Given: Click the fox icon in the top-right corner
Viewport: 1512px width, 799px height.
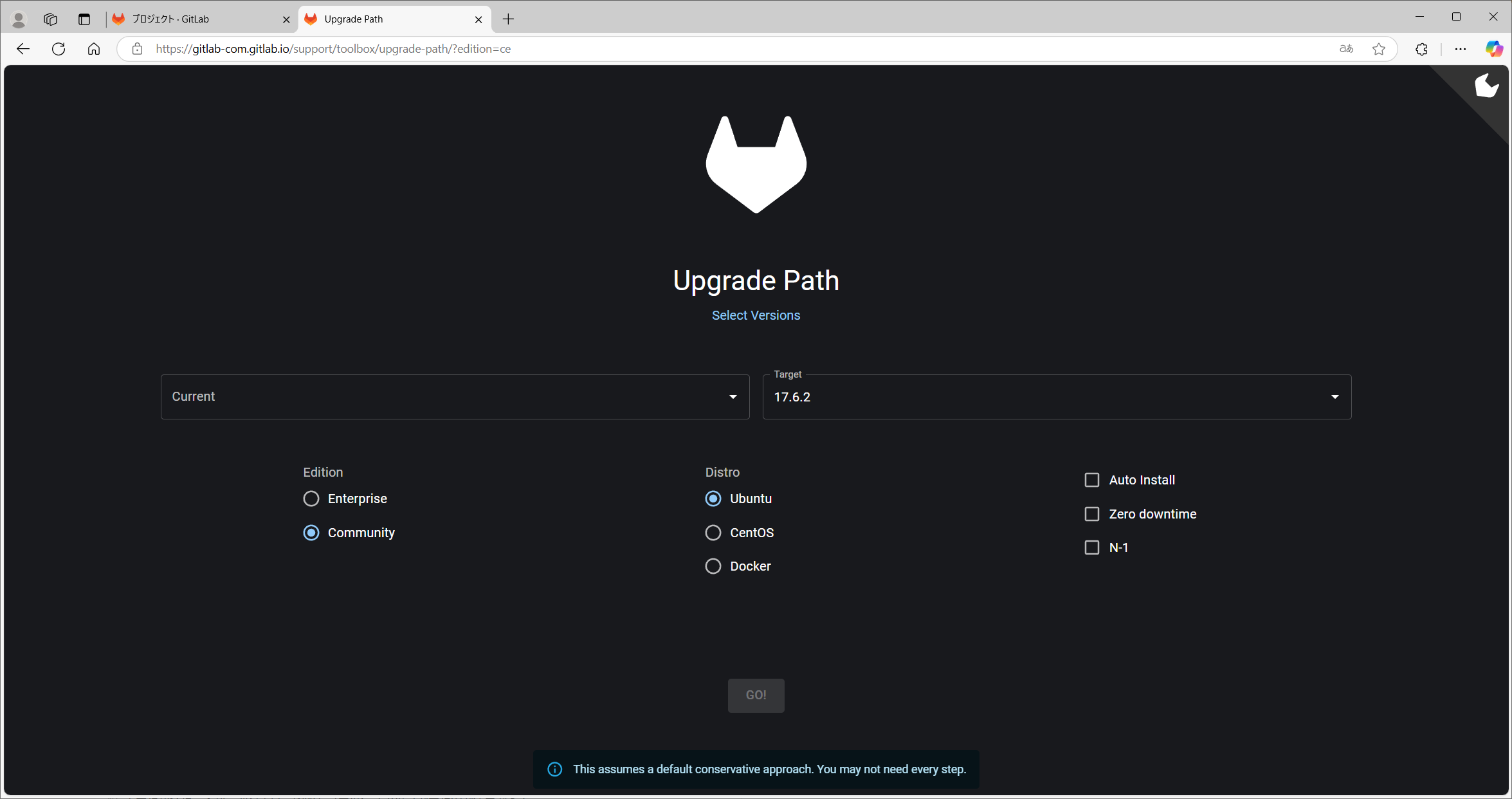Looking at the screenshot, I should tap(1487, 86).
